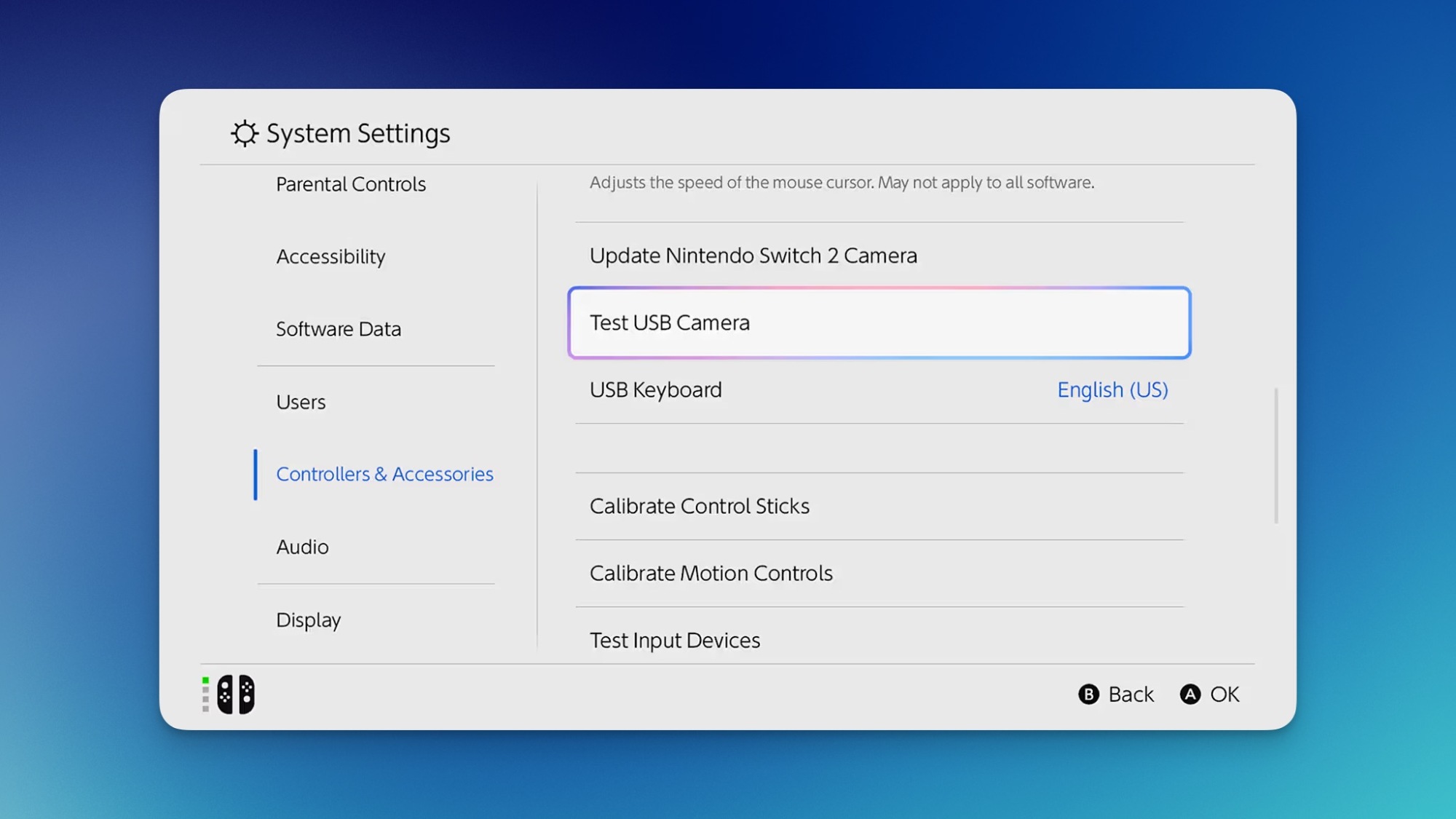The height and width of the screenshot is (819, 1456).
Task: Click the A button OK icon
Action: coord(1190,694)
